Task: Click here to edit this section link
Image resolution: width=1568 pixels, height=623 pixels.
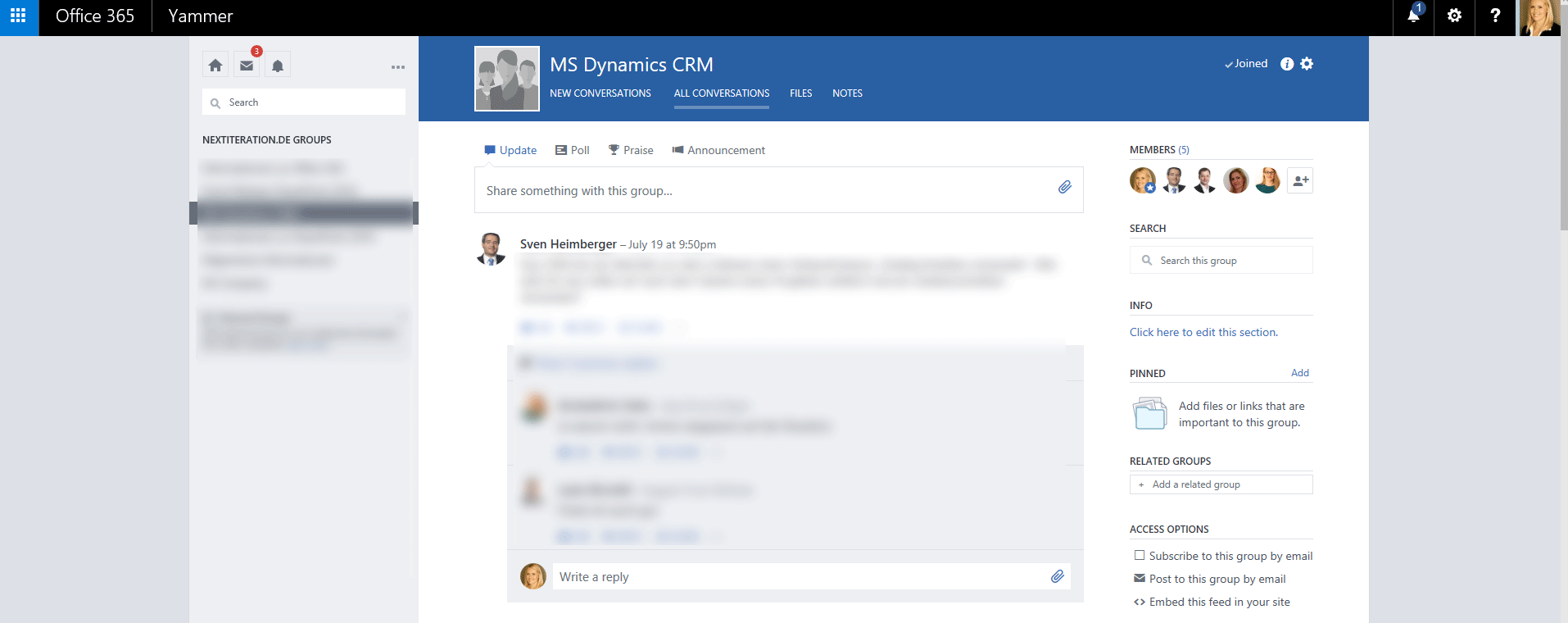Action: click(1203, 332)
